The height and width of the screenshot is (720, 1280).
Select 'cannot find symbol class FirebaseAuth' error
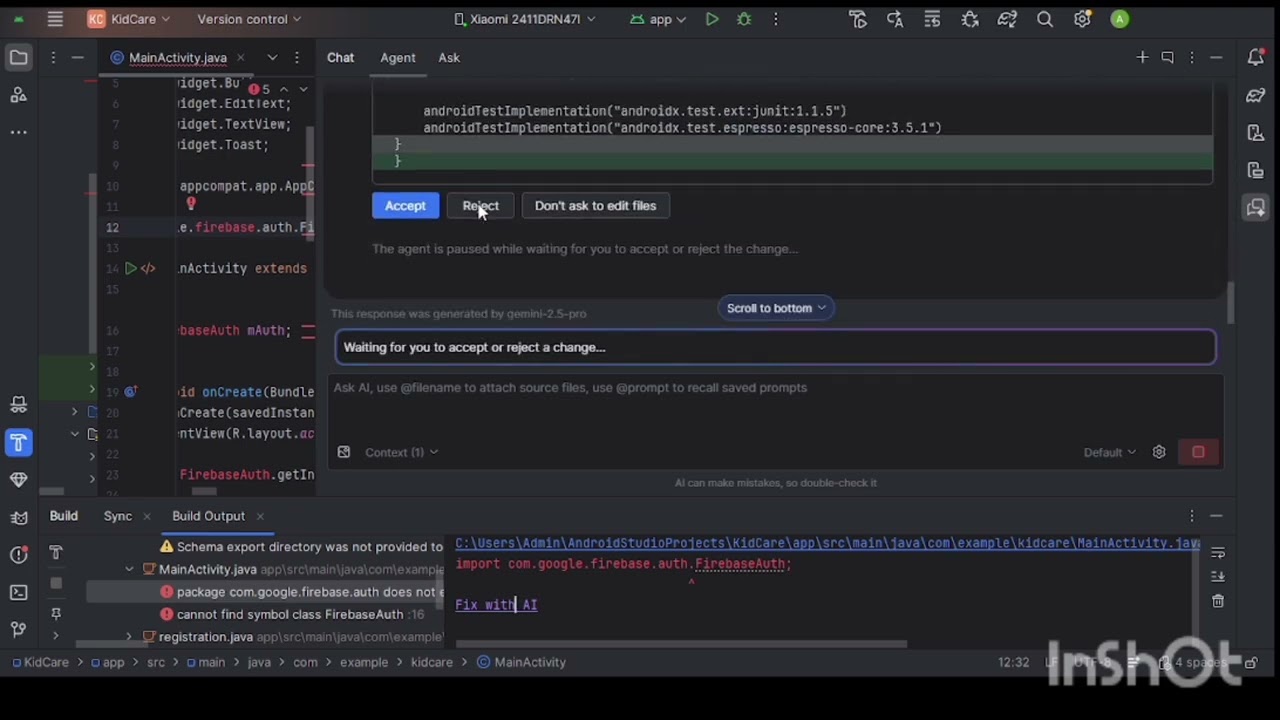(x=292, y=614)
